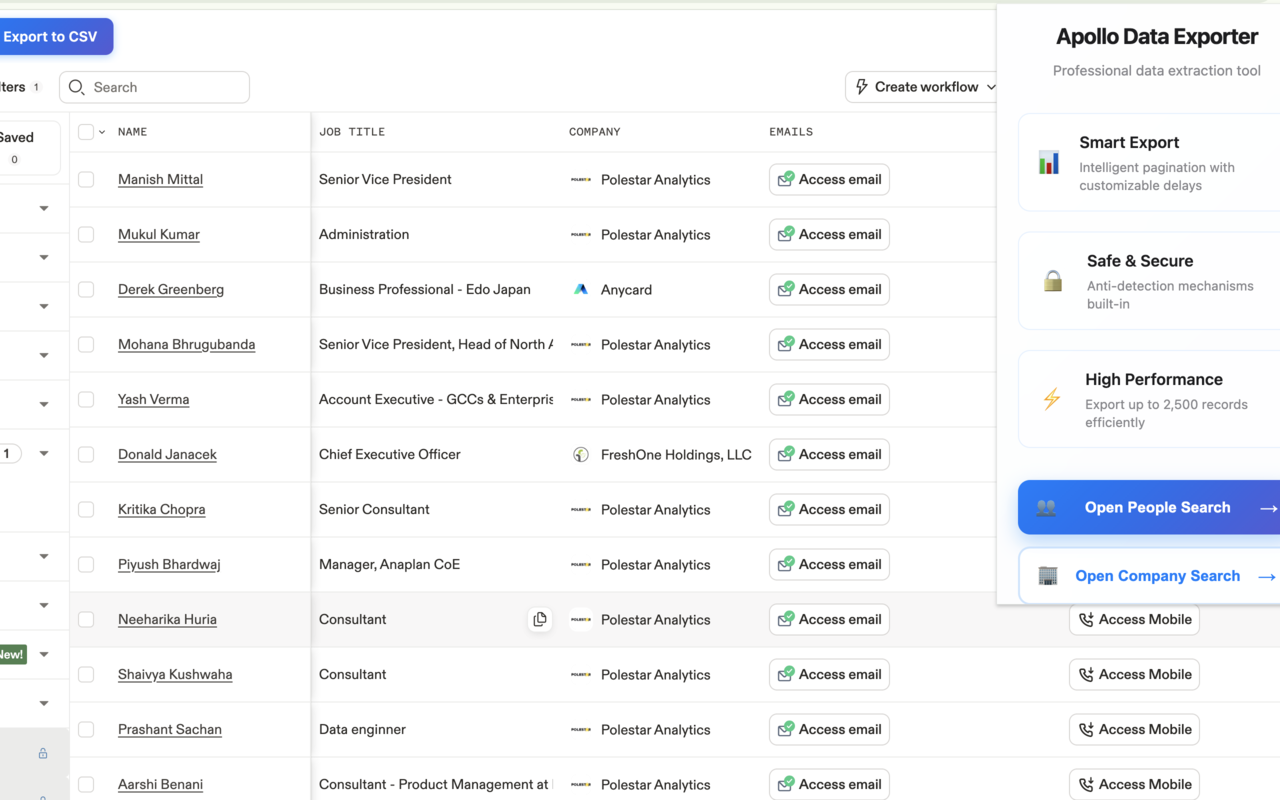Open the Create workflow dropdown
This screenshot has width=1280, height=800.
(924, 87)
